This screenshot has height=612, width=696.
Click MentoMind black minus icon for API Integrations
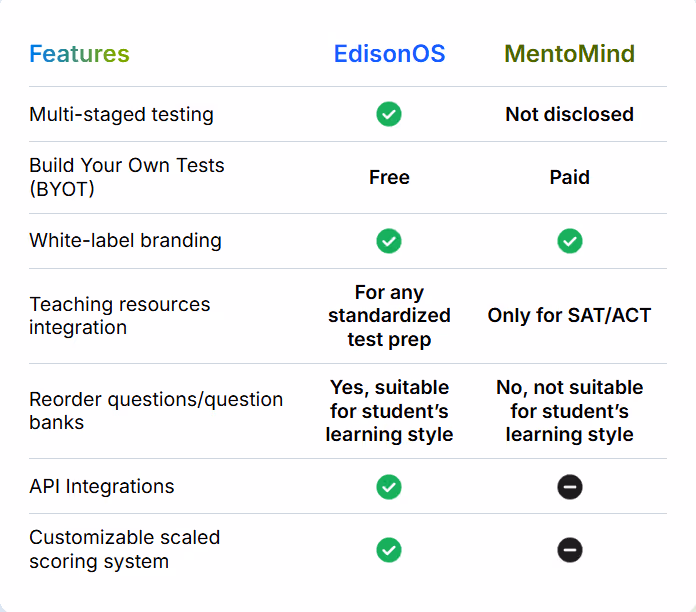569,487
